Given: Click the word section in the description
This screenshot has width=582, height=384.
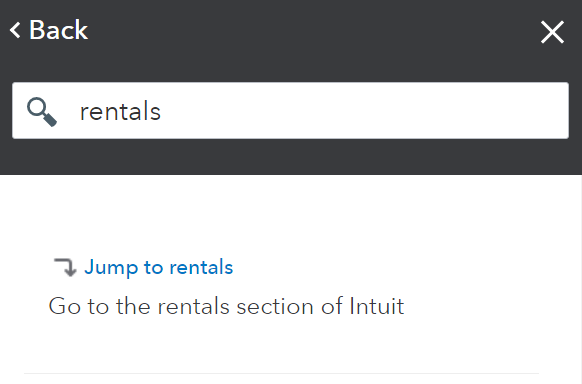Looking at the screenshot, I should [x=275, y=306].
